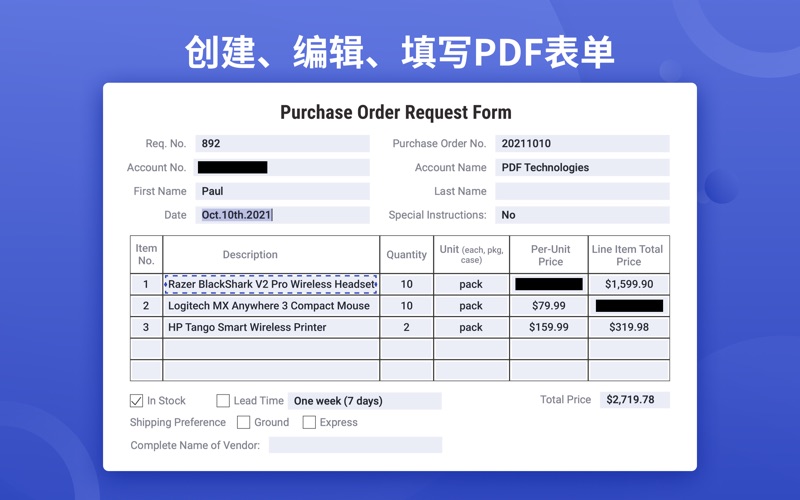Select line total $319.98
Image resolution: width=800 pixels, height=500 pixels.
click(x=629, y=327)
